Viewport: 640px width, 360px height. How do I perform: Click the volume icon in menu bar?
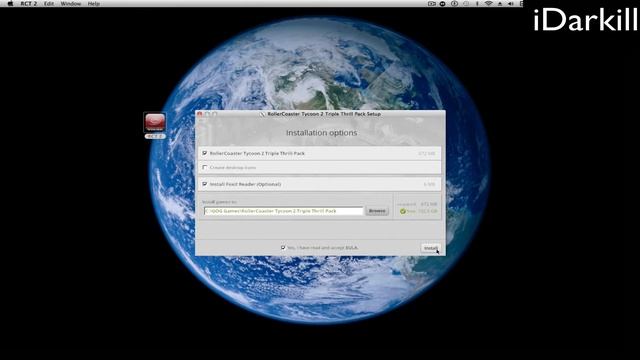coord(511,3)
